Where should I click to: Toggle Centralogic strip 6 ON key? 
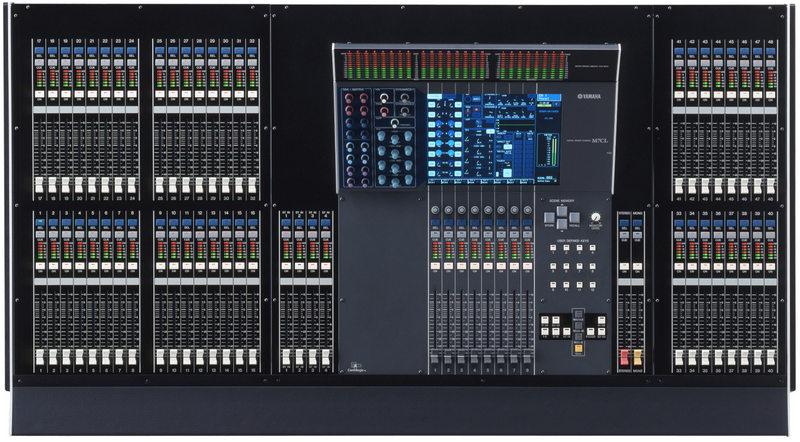[x=501, y=266]
